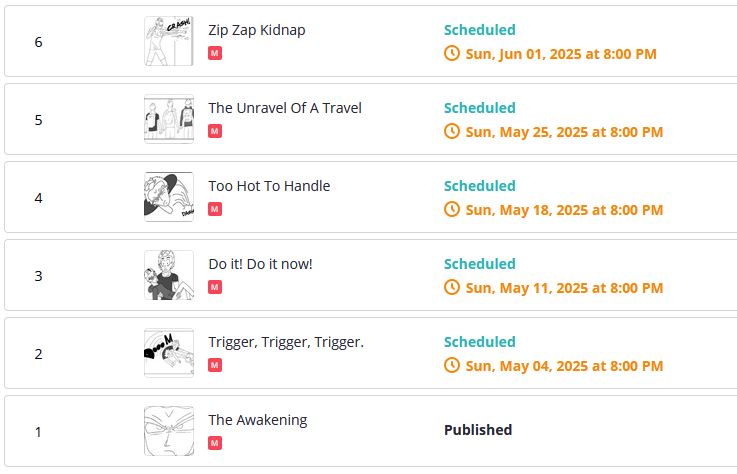
Task: Click the red M badge under Zip Zap Kidnap
Action: (x=215, y=53)
